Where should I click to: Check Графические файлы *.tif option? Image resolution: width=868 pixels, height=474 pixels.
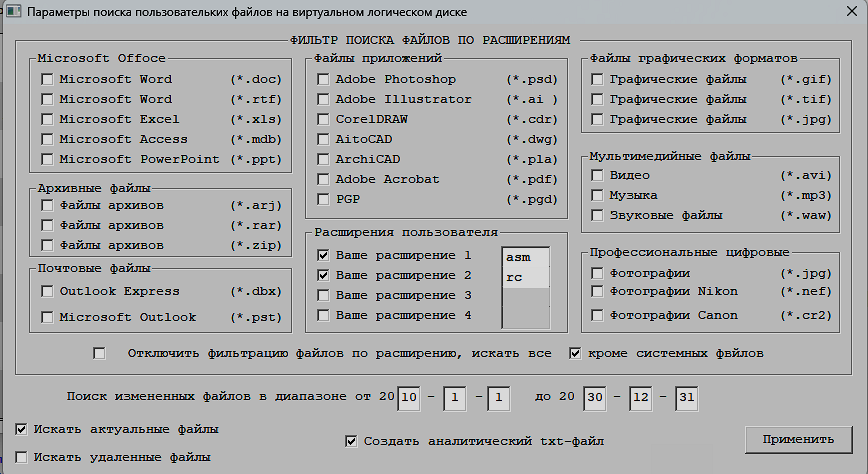597,99
